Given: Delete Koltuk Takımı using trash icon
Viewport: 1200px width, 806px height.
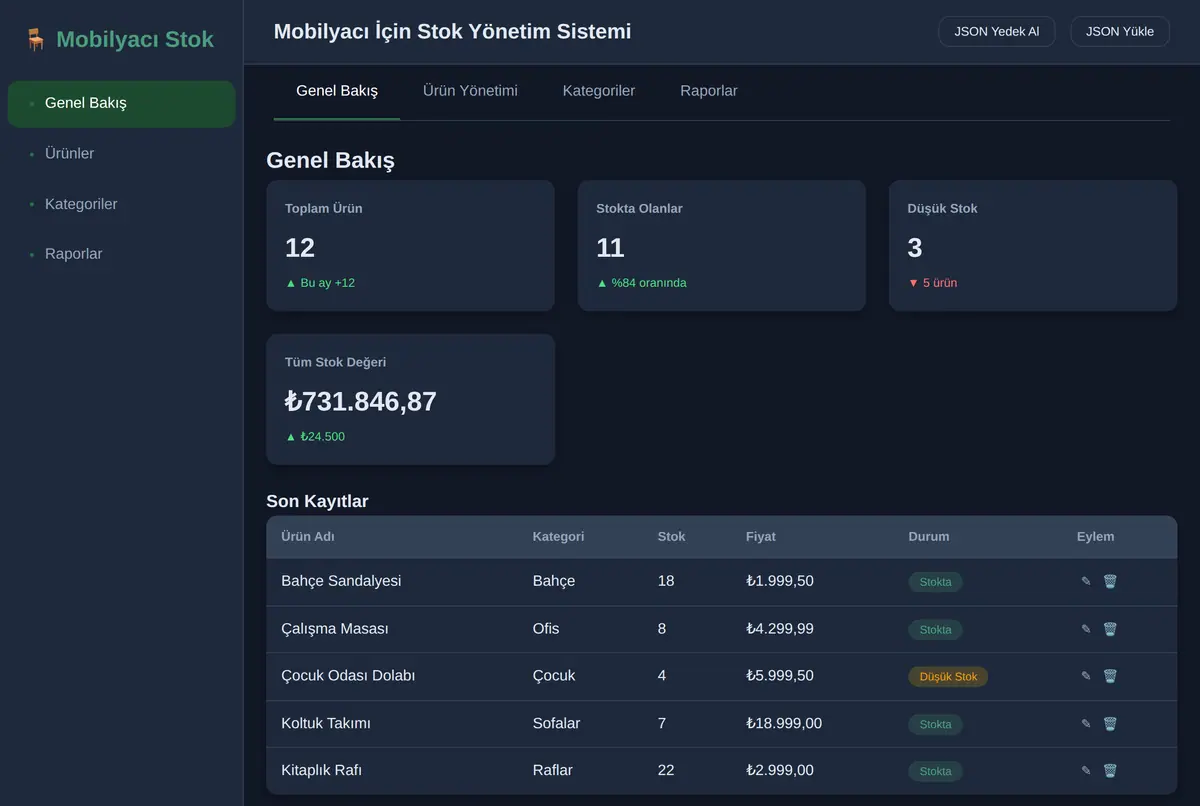Looking at the screenshot, I should pos(1110,724).
